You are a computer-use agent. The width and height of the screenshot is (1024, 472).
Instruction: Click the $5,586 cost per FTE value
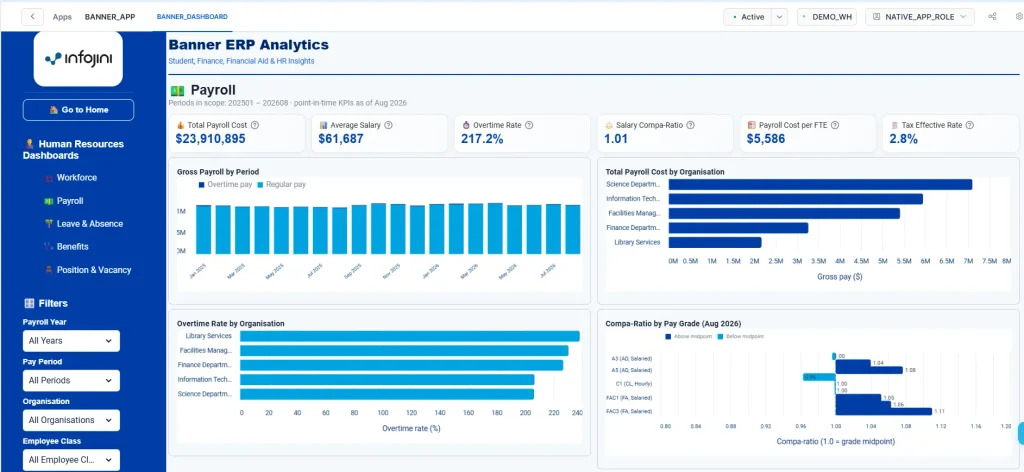point(766,139)
